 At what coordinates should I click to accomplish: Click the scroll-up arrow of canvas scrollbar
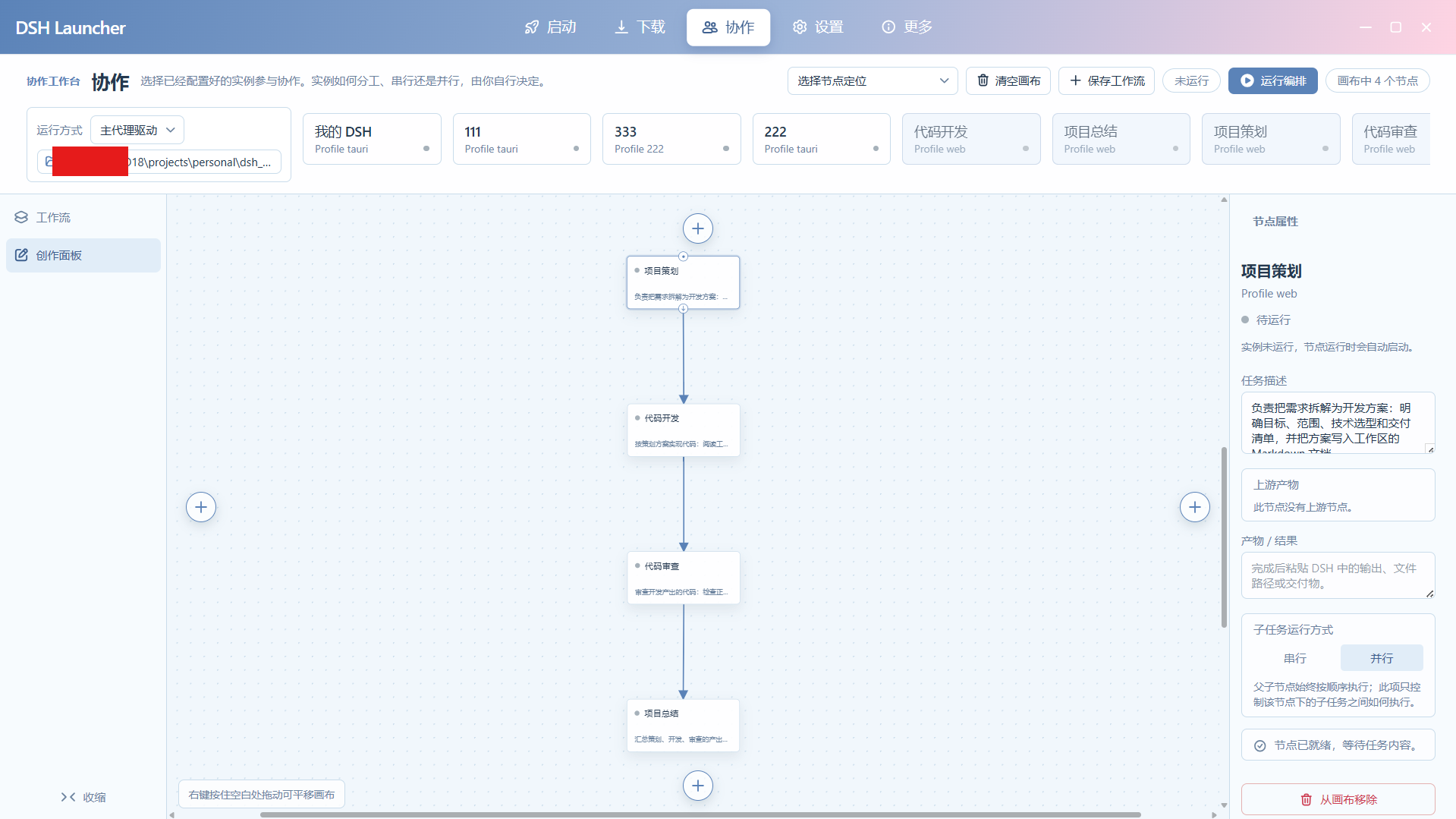click(x=1224, y=200)
